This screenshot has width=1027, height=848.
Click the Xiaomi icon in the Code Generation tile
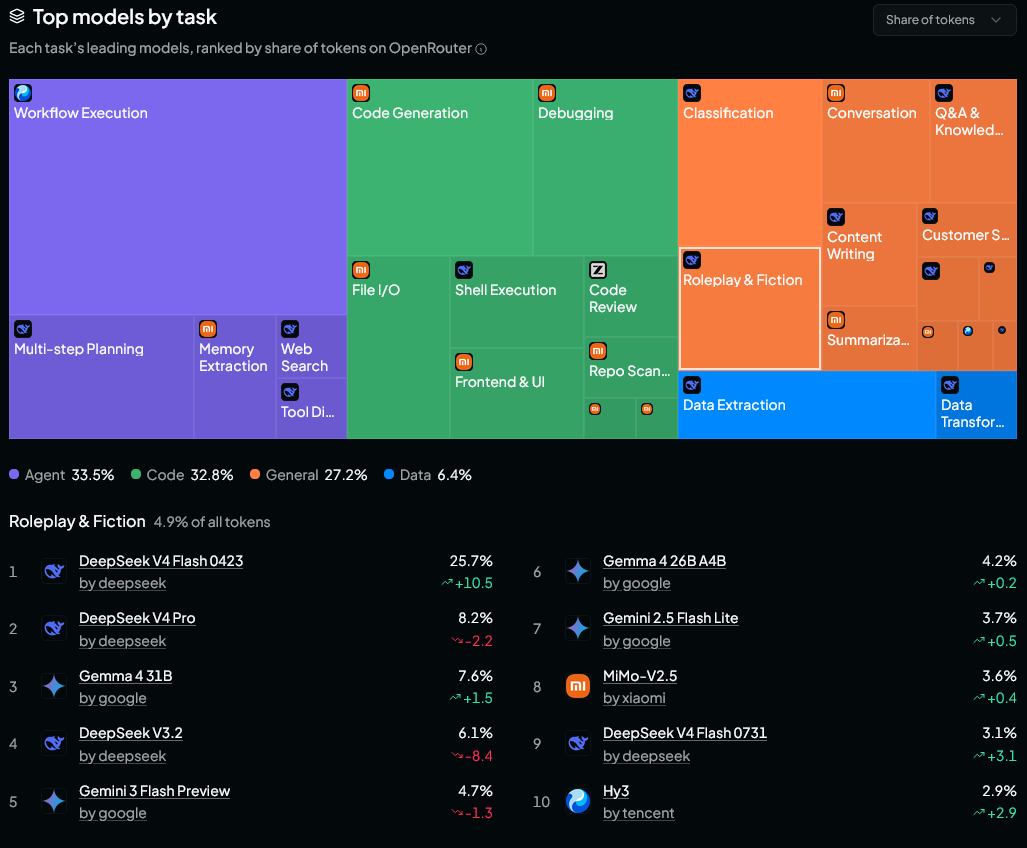coord(361,93)
